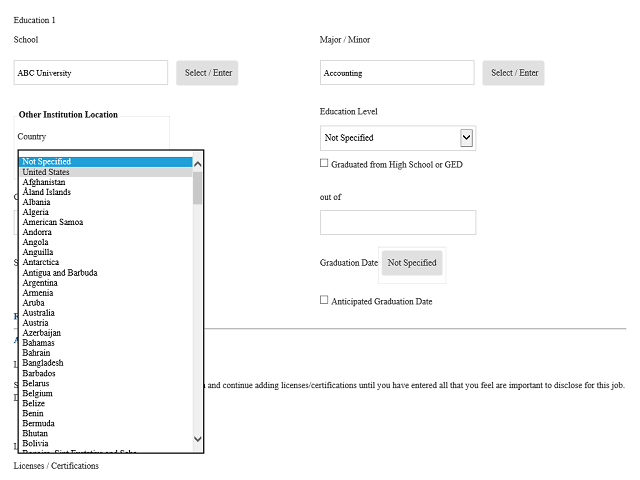Choose Åland Islands from the country list

[x=106, y=192]
